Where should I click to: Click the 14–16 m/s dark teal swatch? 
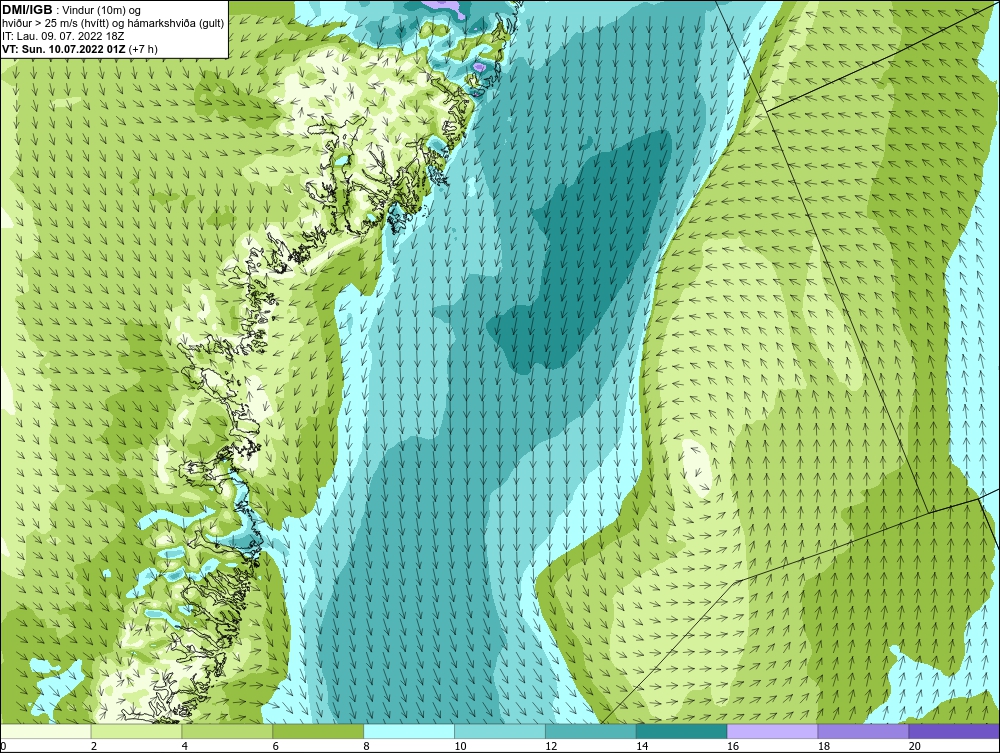[682, 731]
